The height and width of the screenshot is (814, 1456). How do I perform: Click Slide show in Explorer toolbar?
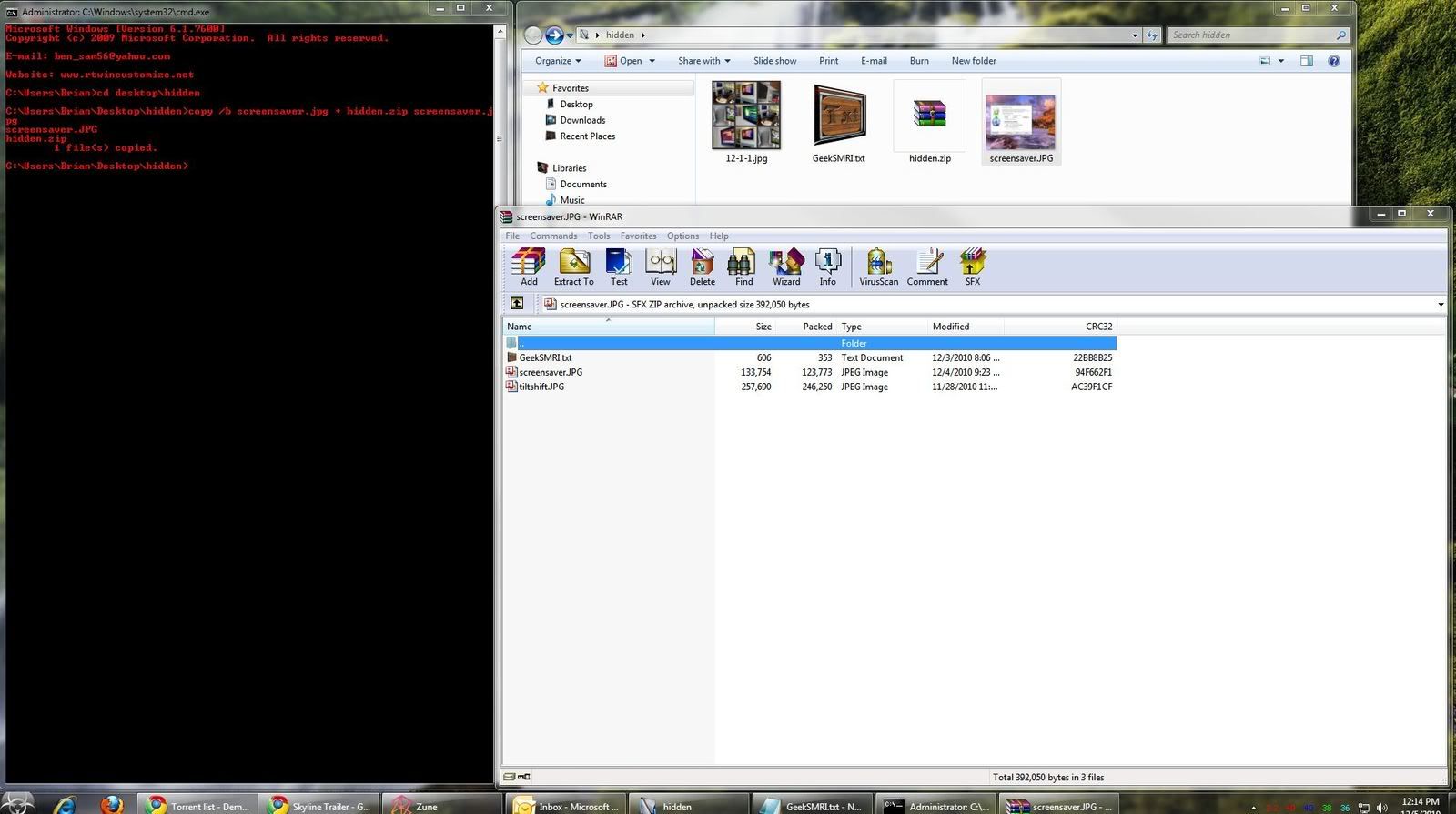774,61
